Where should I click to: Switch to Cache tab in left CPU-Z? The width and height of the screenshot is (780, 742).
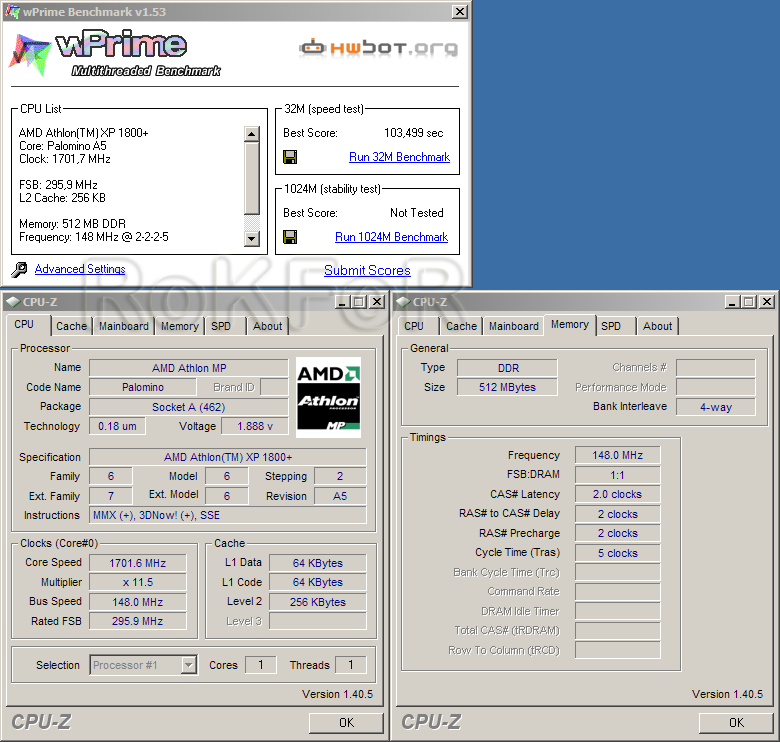(71, 326)
